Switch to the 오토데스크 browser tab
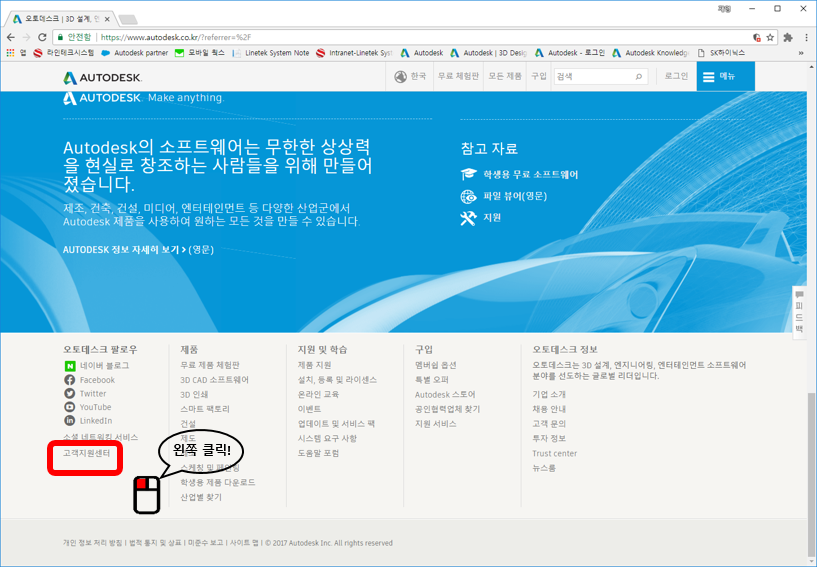 61,19
